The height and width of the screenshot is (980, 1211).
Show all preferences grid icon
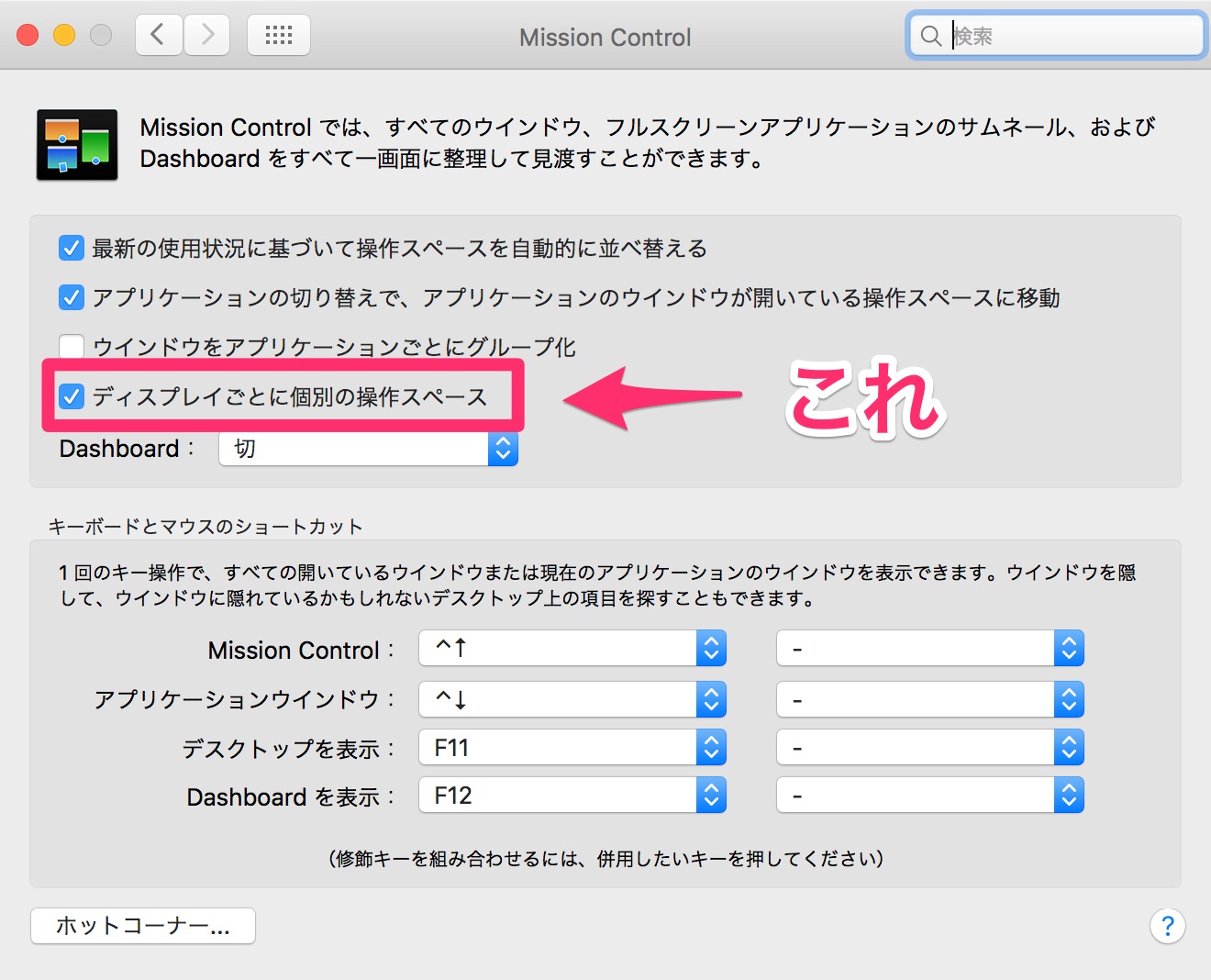pos(279,36)
